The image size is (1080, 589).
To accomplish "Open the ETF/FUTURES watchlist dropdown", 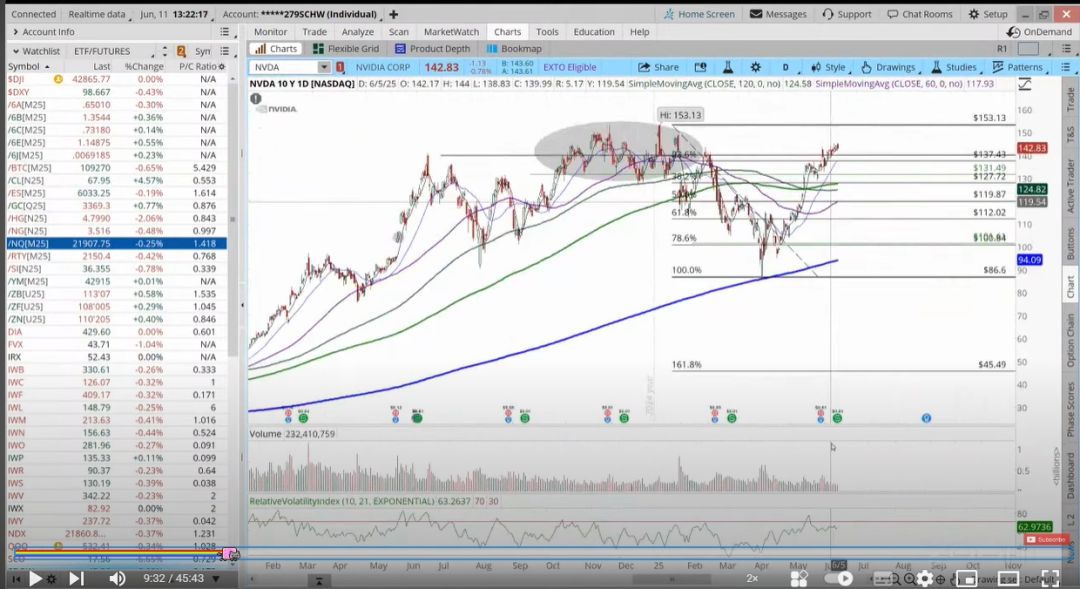I will [113, 51].
